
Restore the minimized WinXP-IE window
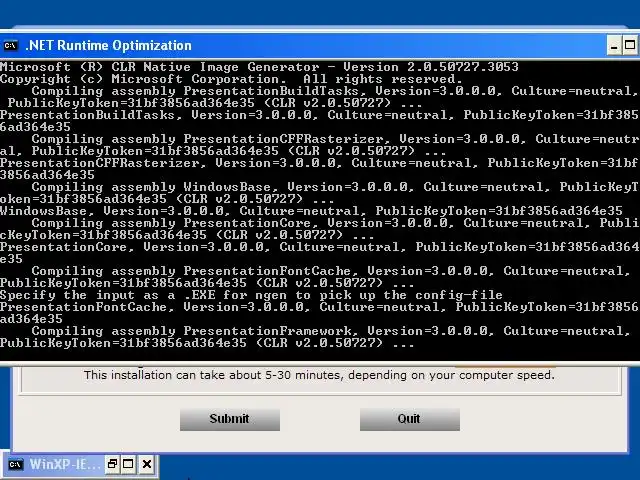111,464
